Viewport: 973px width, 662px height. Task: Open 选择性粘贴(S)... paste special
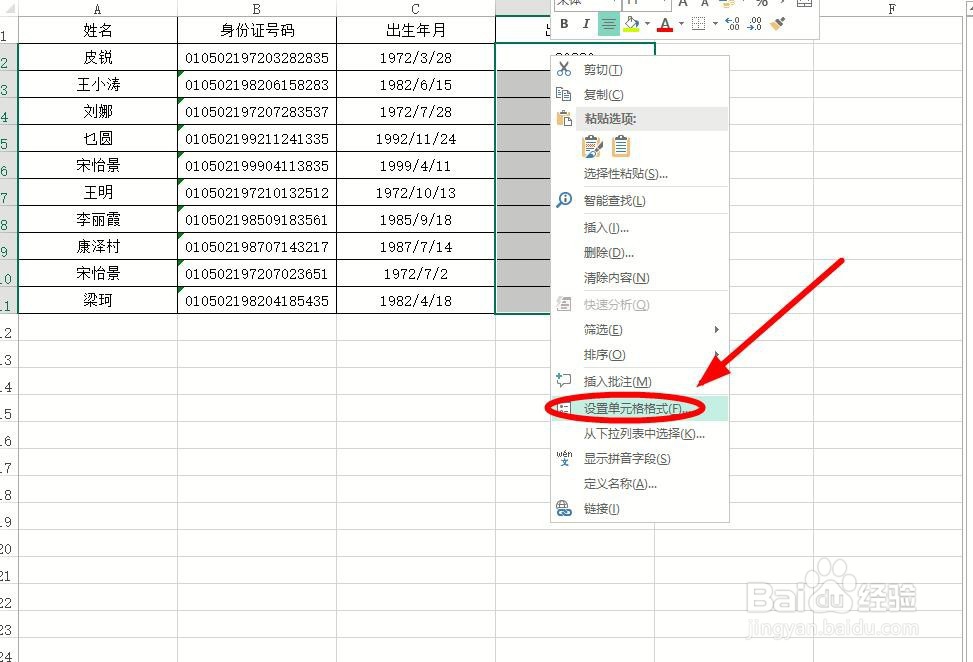tap(640, 174)
